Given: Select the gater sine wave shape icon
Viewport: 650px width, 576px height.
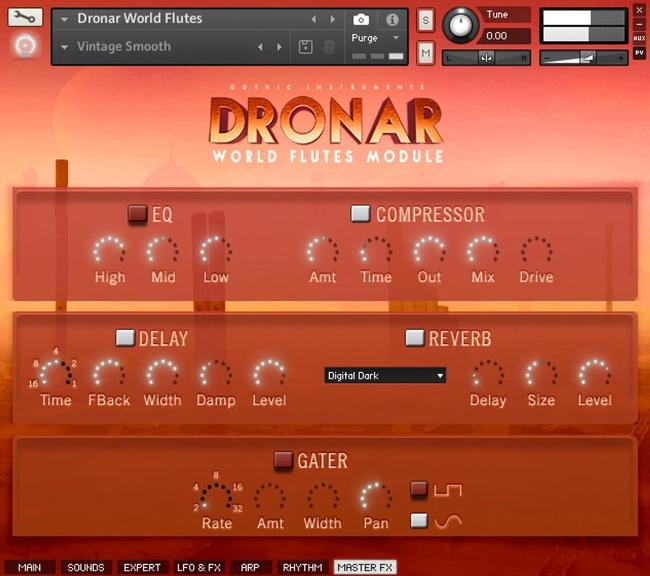Looking at the screenshot, I should coord(448,521).
